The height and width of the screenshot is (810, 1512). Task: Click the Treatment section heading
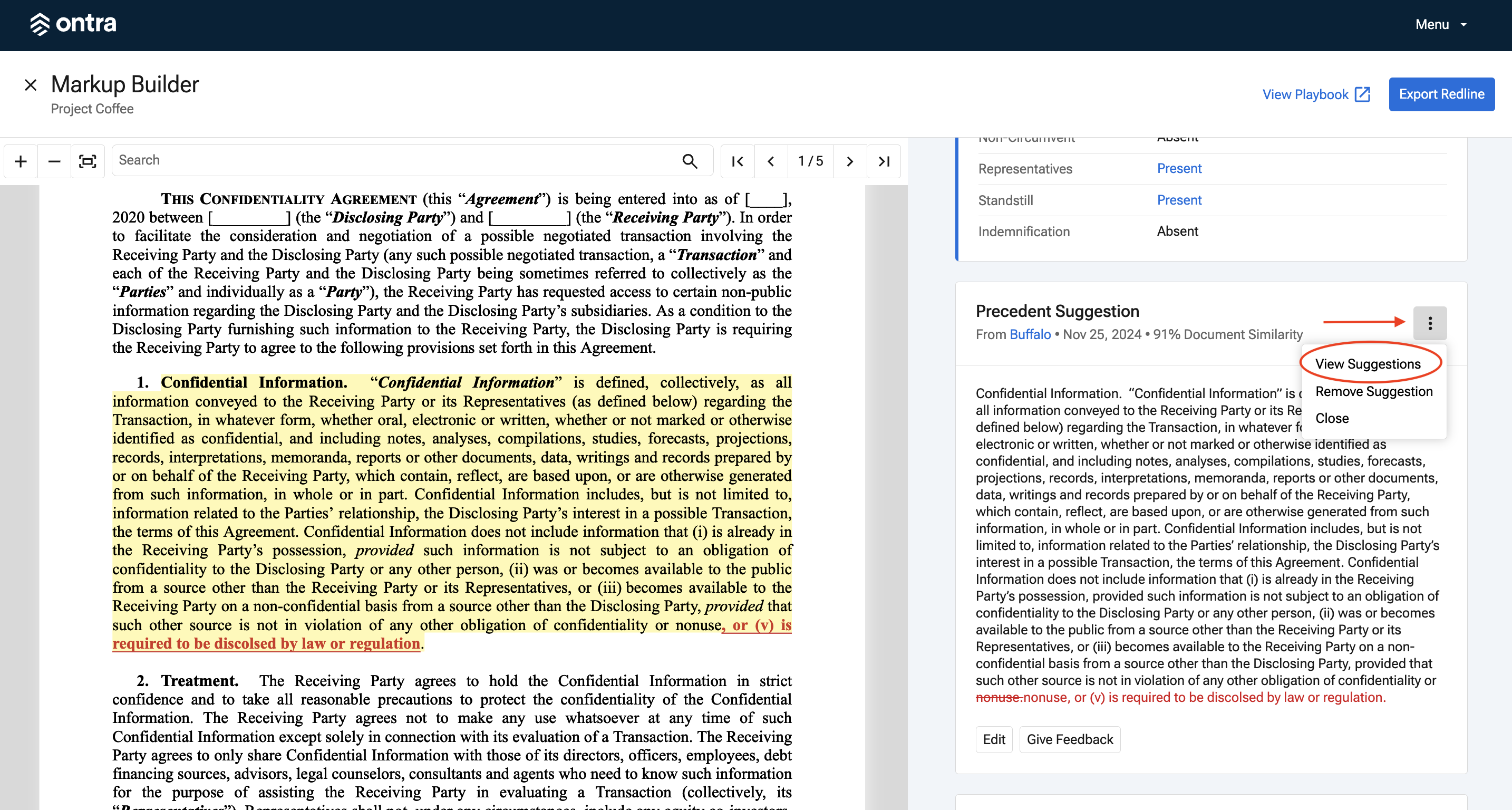(x=200, y=681)
